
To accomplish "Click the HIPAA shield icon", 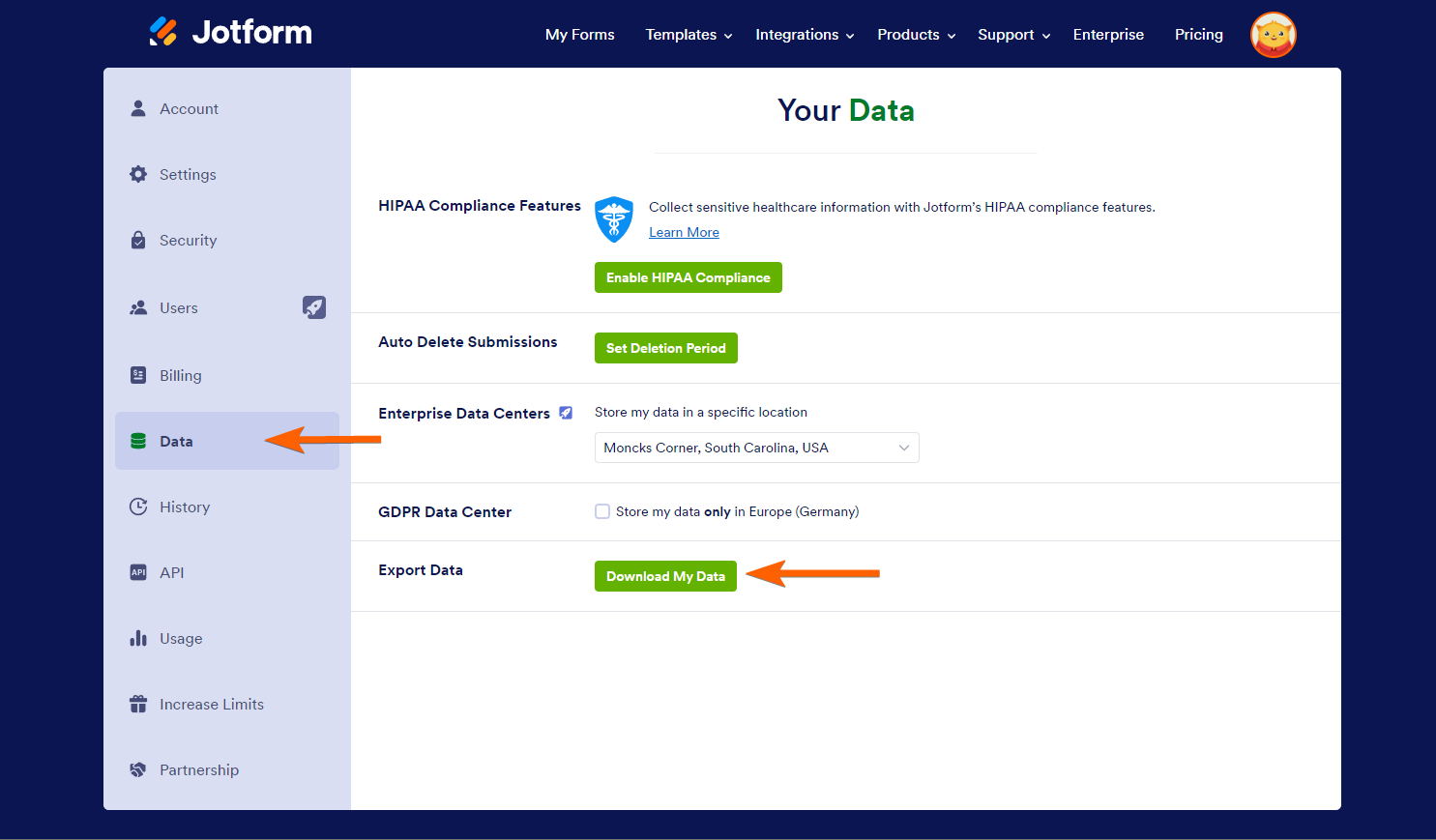I will 614,219.
